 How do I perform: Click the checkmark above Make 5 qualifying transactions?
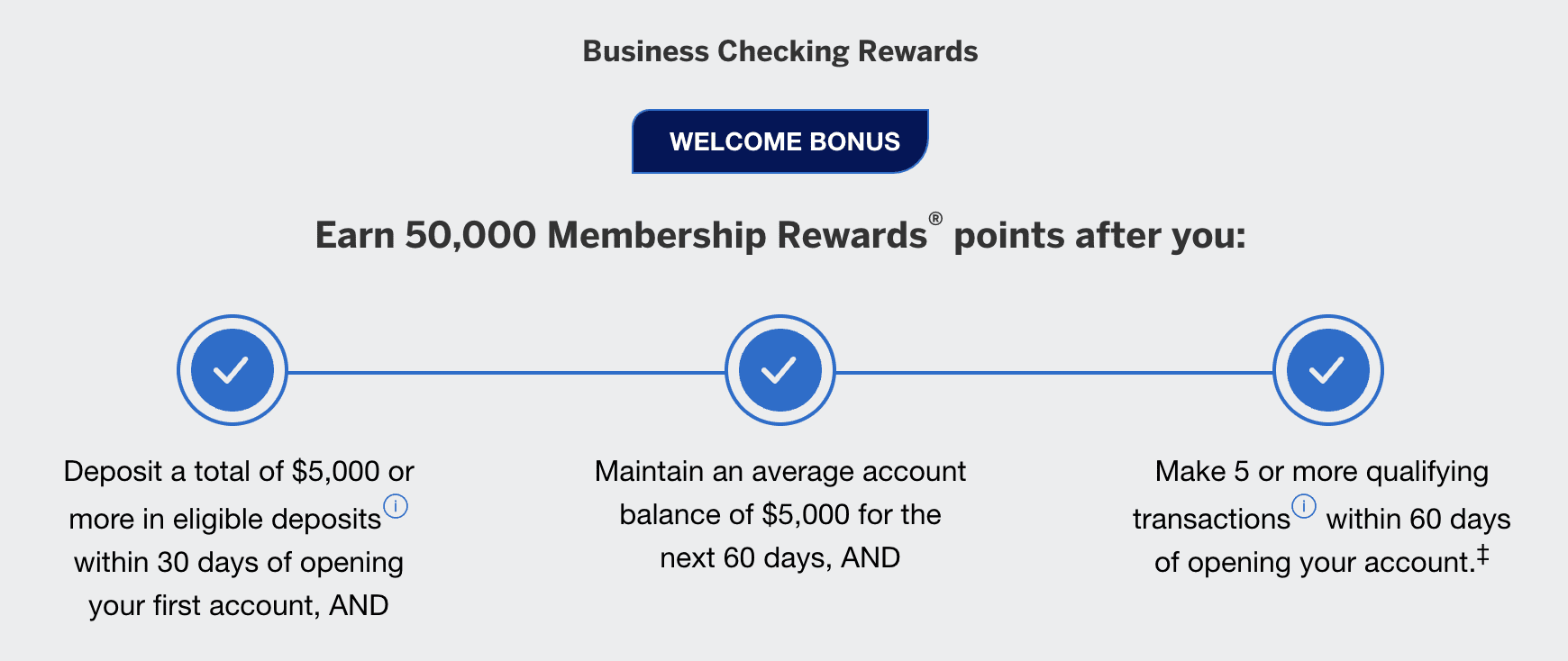[1328, 370]
